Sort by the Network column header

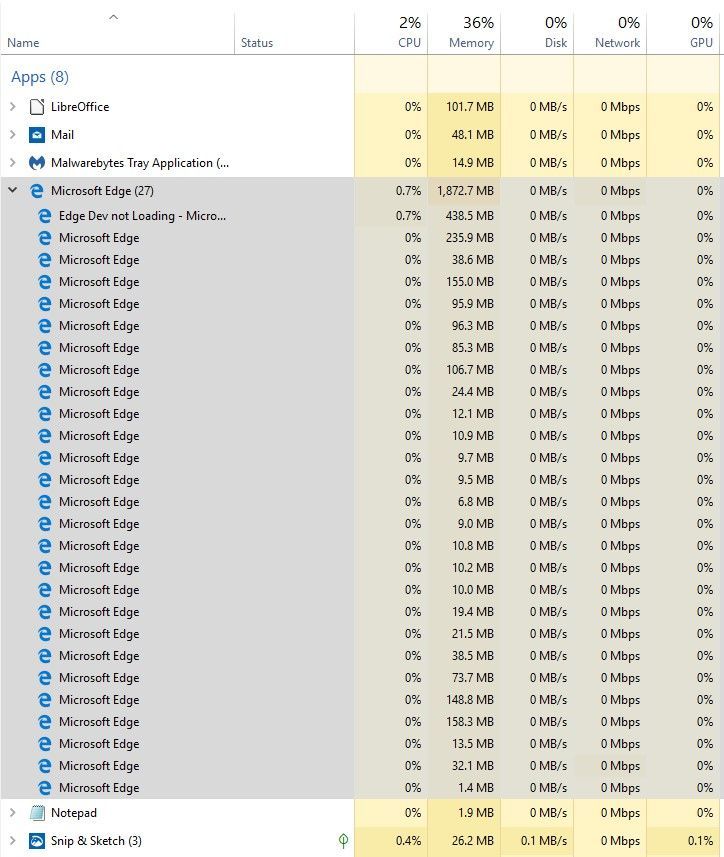[x=610, y=33]
